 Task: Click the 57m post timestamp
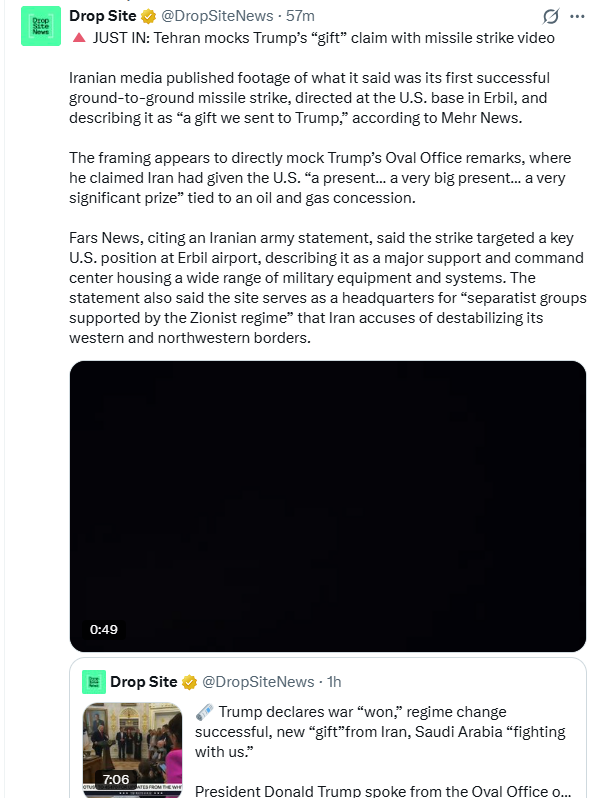point(300,17)
